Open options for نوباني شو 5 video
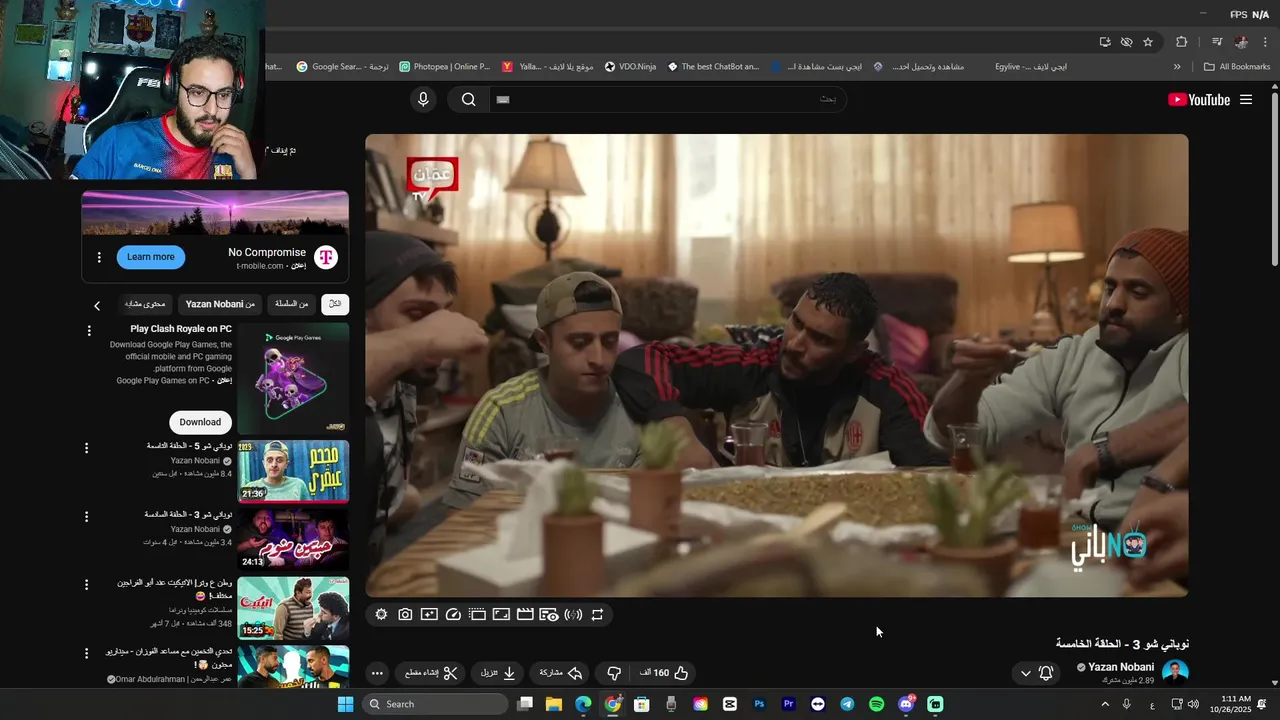Screen dimensions: 1280x720 86,449
